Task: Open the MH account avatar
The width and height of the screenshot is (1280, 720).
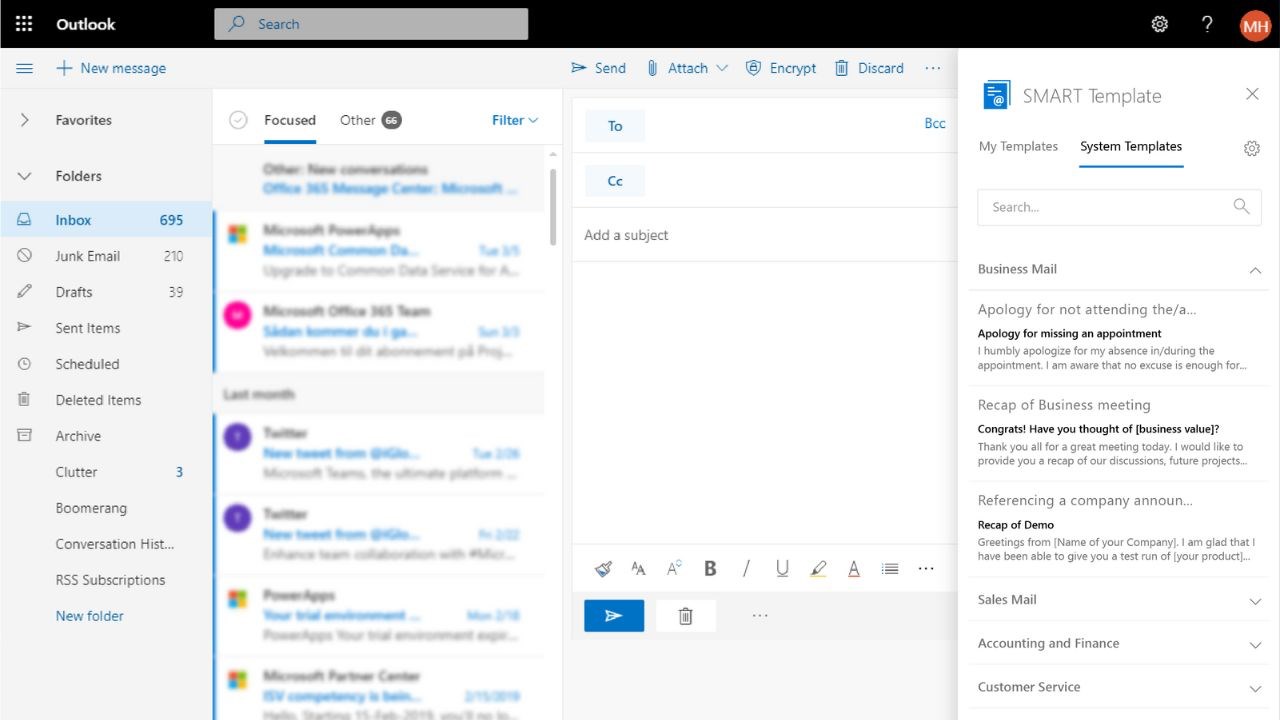Action: [x=1255, y=24]
